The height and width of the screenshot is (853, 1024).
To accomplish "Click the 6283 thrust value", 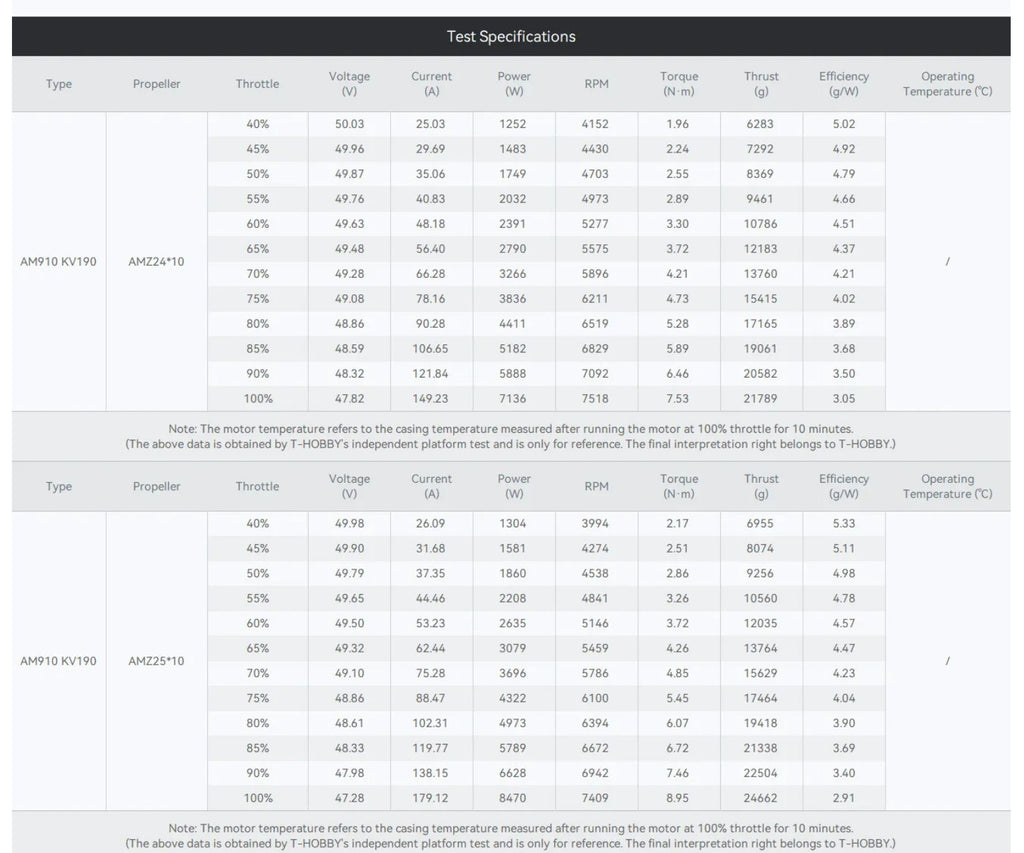I will 761,124.
